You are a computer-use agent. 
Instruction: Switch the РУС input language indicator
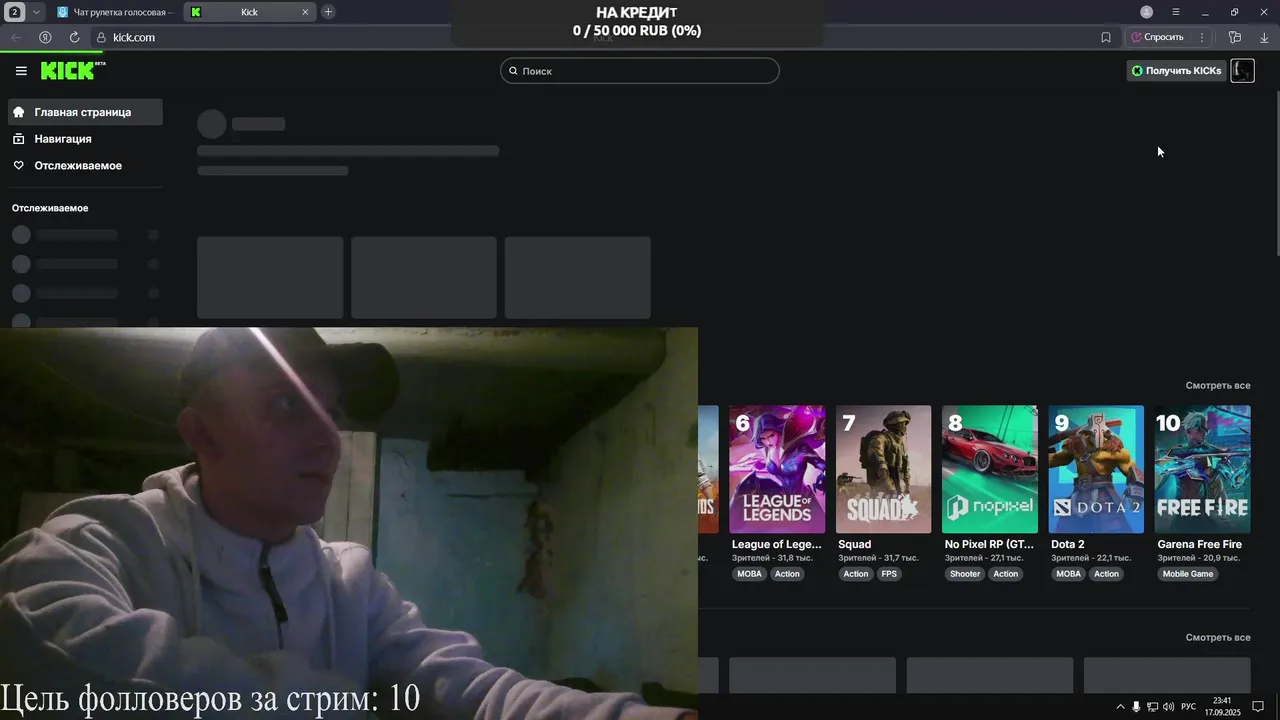[x=1188, y=707]
